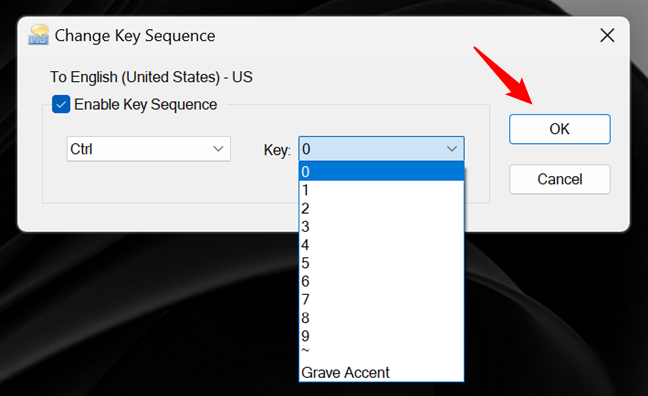Uncheck the Enable Key Sequence checkbox
Image resolution: width=648 pixels, height=396 pixels.
pyautogui.click(x=61, y=104)
